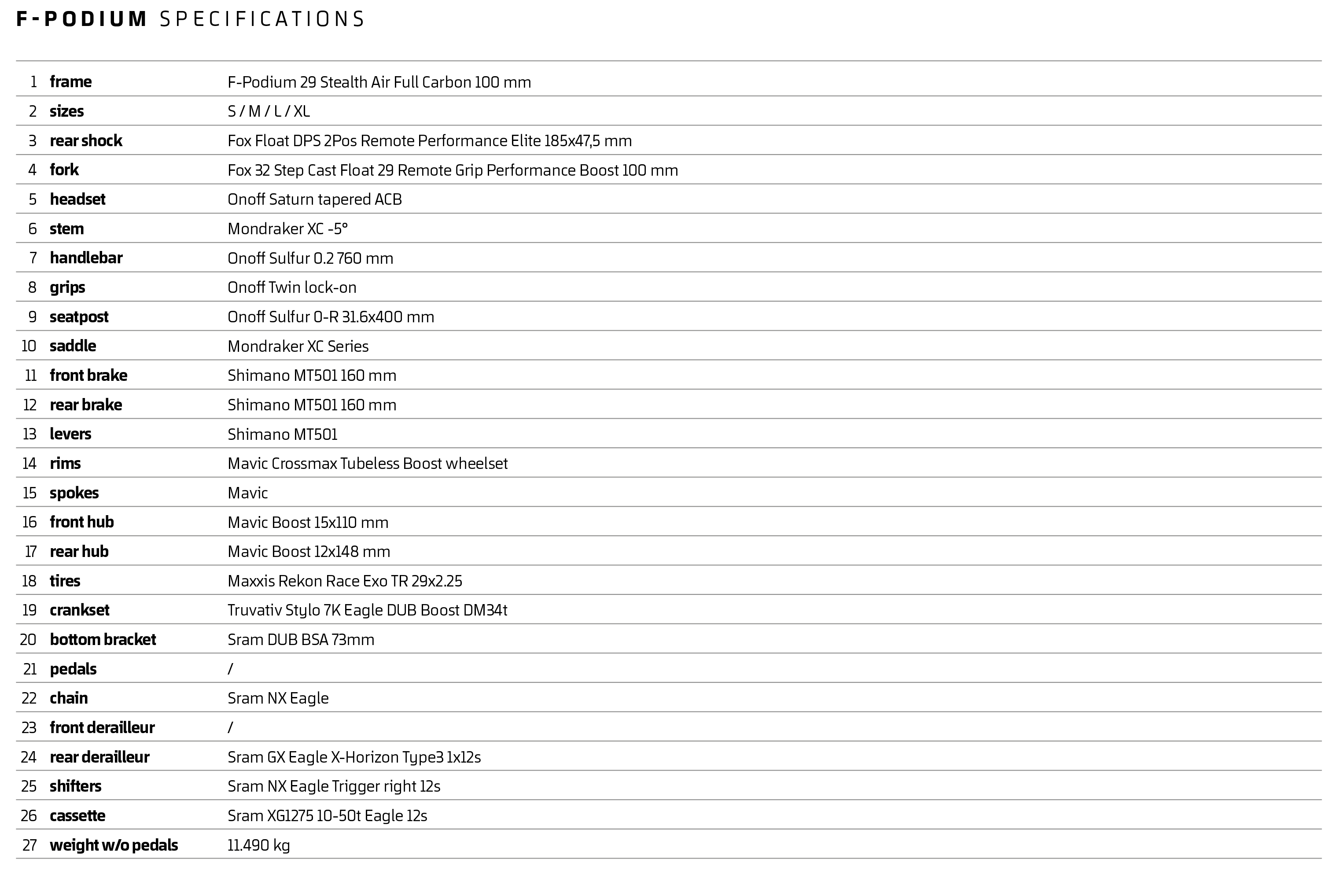1344x896 pixels.
Task: Select the 'seatpost' row label
Action: (x=79, y=317)
